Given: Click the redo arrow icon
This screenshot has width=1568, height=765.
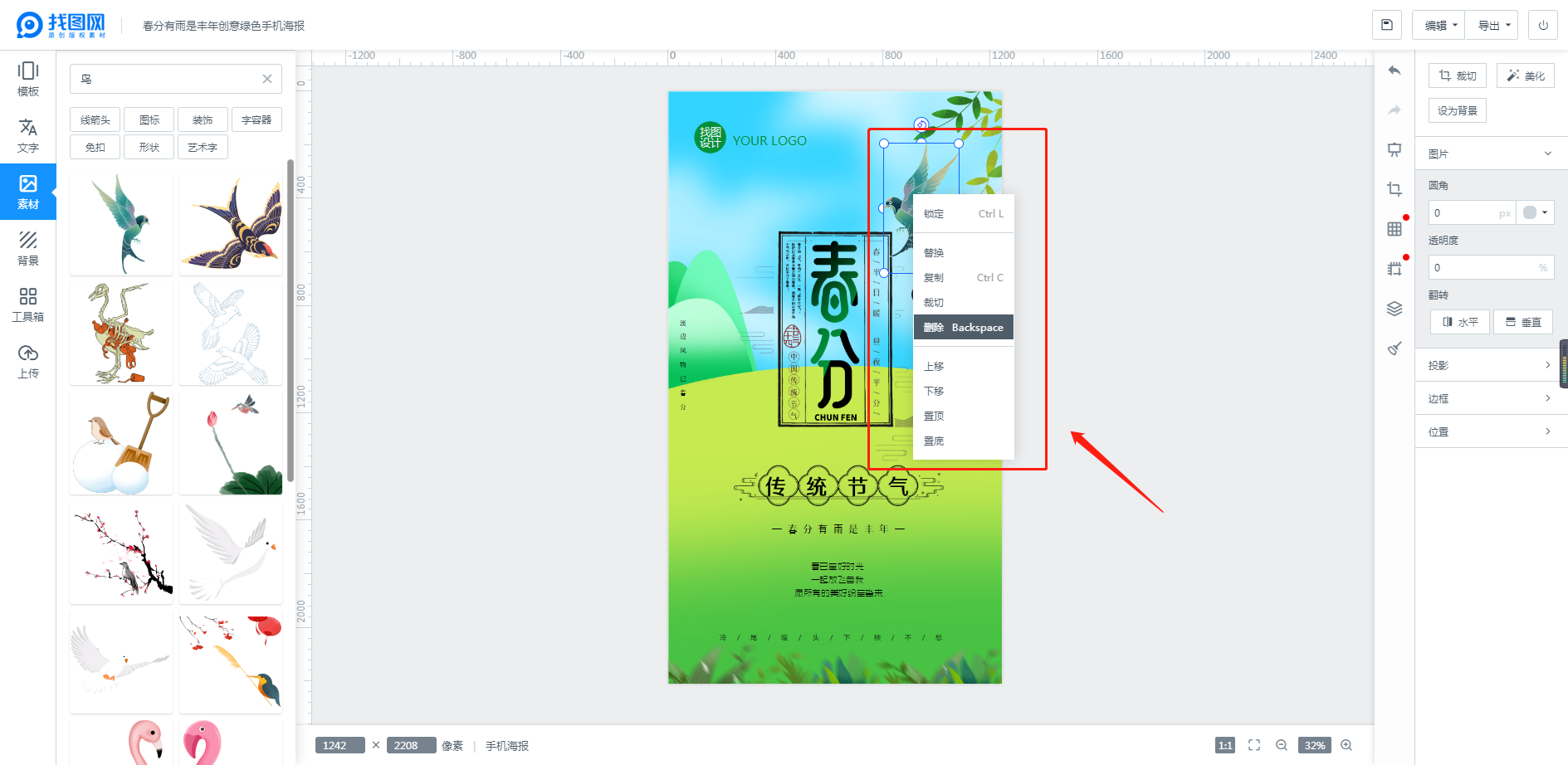Looking at the screenshot, I should [1395, 110].
